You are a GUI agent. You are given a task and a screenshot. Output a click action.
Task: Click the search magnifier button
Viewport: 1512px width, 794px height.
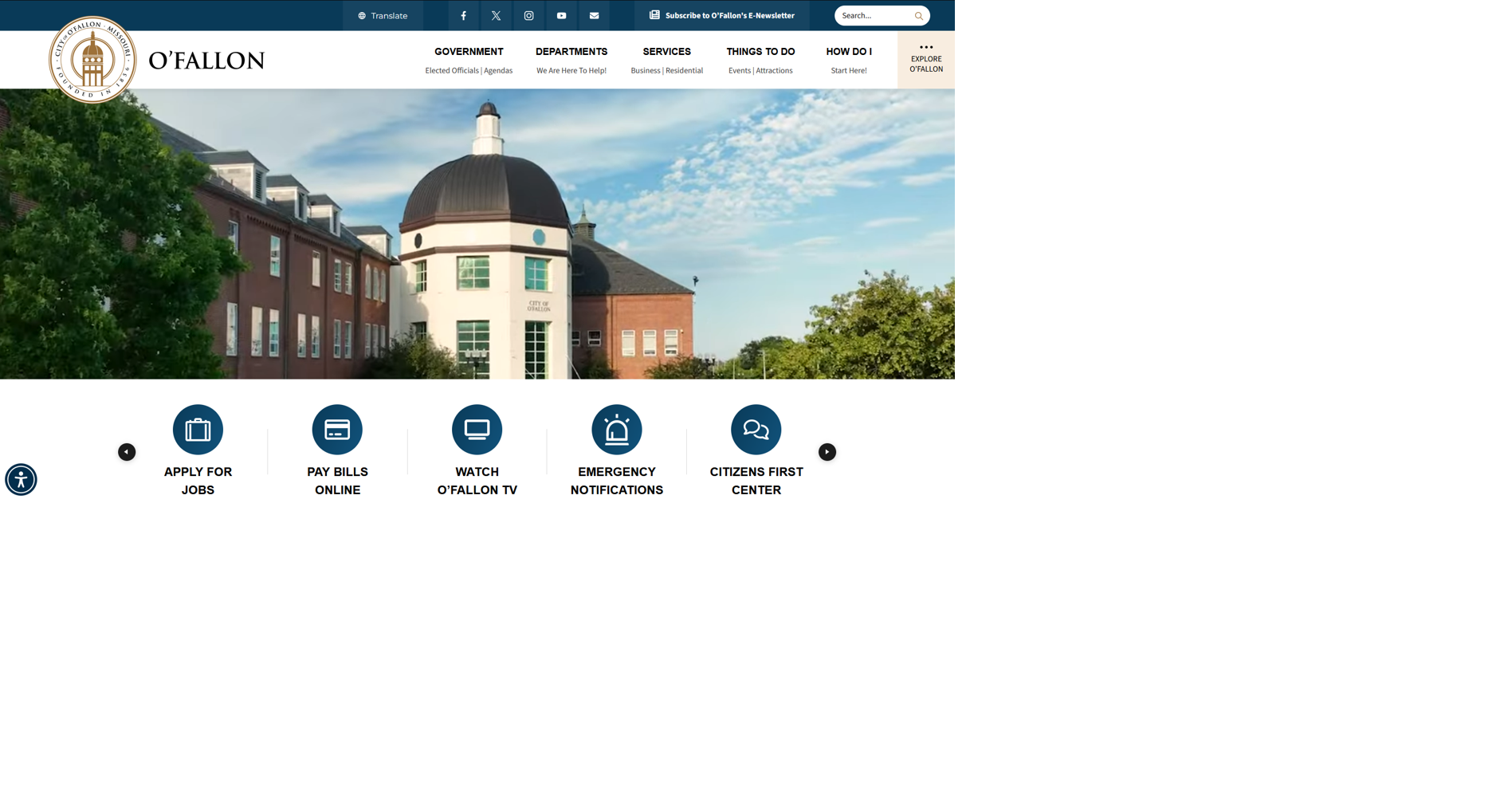[917, 15]
